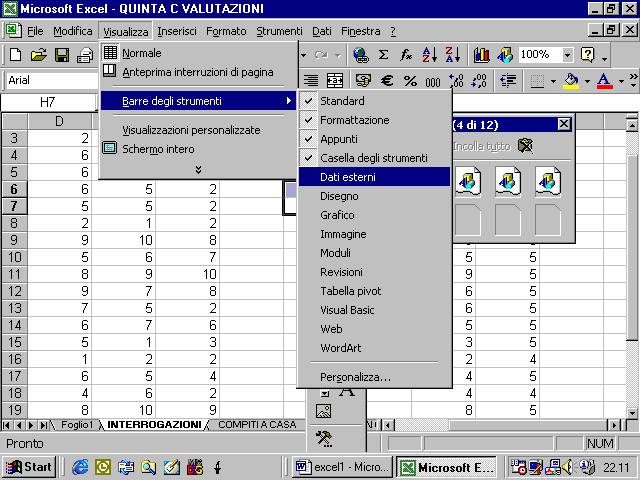Click the Drawing toolbar icon
Viewport: 640px width, 480px height.
pos(505,55)
